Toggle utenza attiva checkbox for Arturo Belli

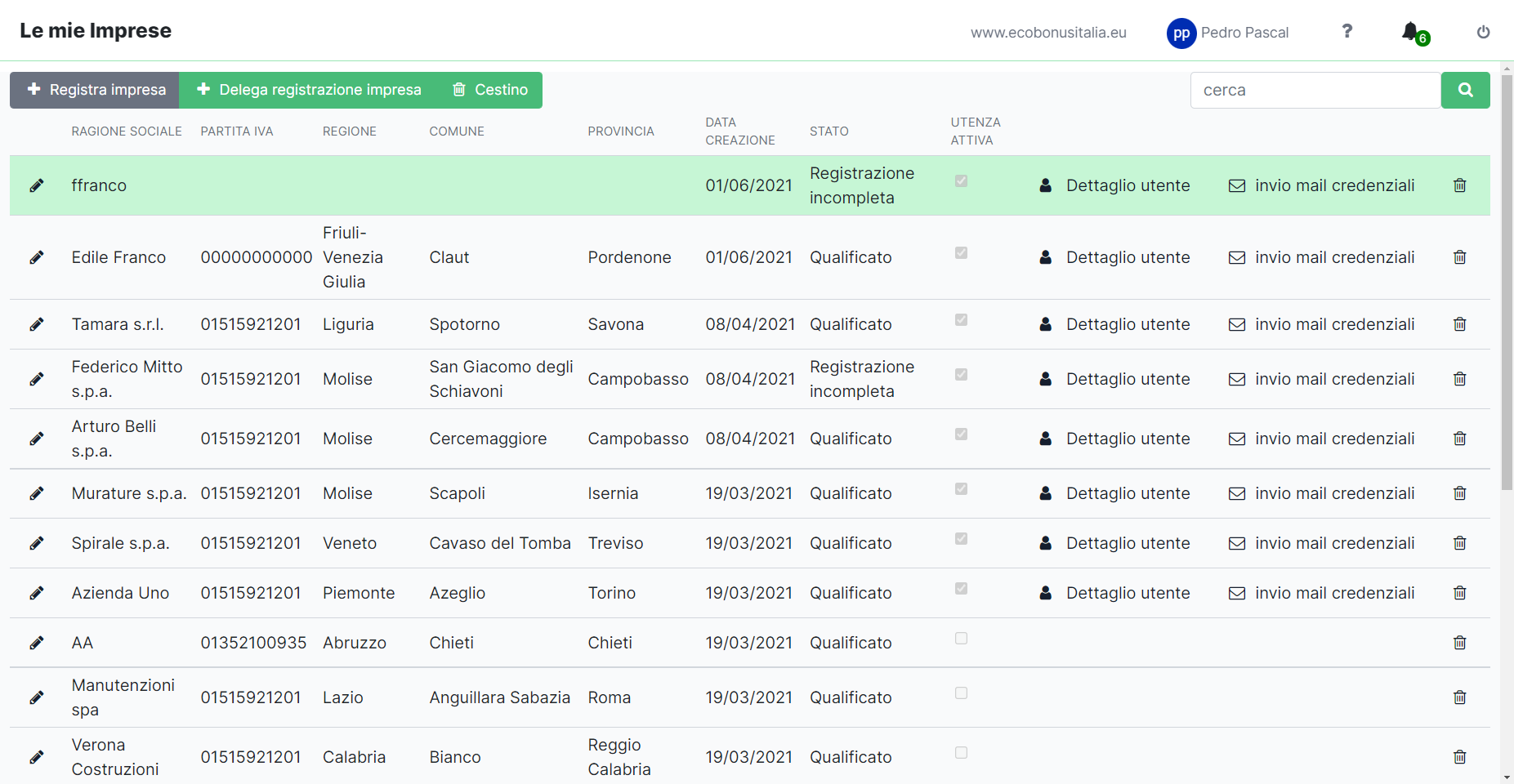[x=962, y=434]
